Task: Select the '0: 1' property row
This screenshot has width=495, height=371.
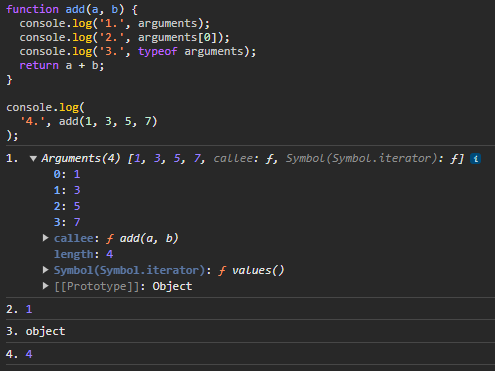Action: [67, 174]
